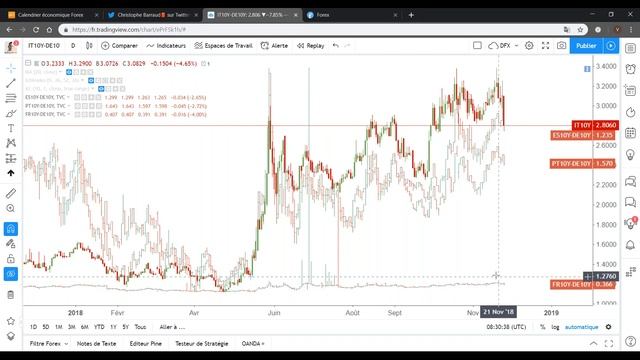The height and width of the screenshot is (360, 640).
Task: Click the blue Publier button
Action: coord(586,46)
